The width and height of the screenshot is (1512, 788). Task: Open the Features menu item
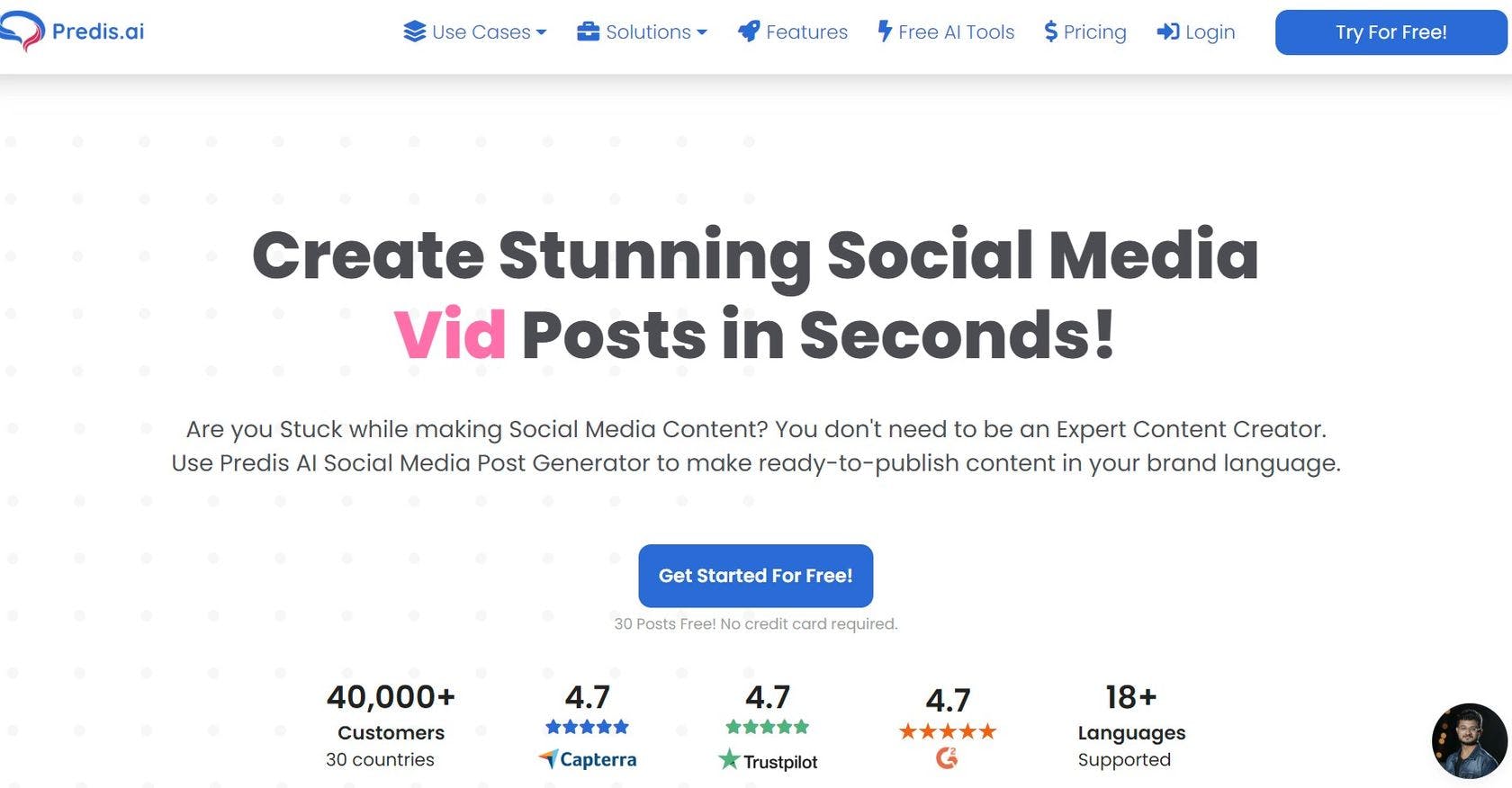(806, 32)
